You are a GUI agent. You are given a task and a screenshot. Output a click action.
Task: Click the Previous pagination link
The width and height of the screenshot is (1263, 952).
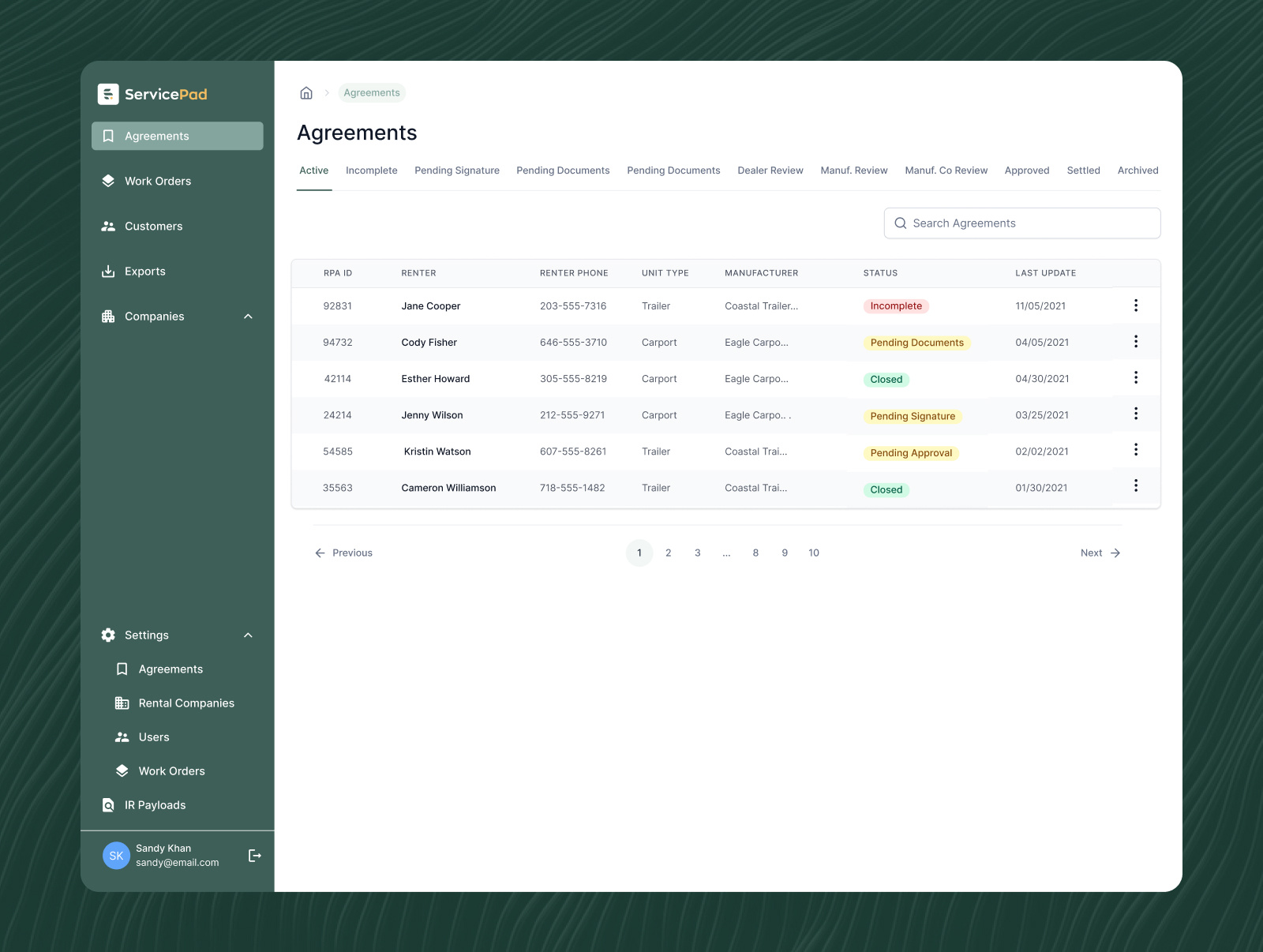(x=343, y=553)
